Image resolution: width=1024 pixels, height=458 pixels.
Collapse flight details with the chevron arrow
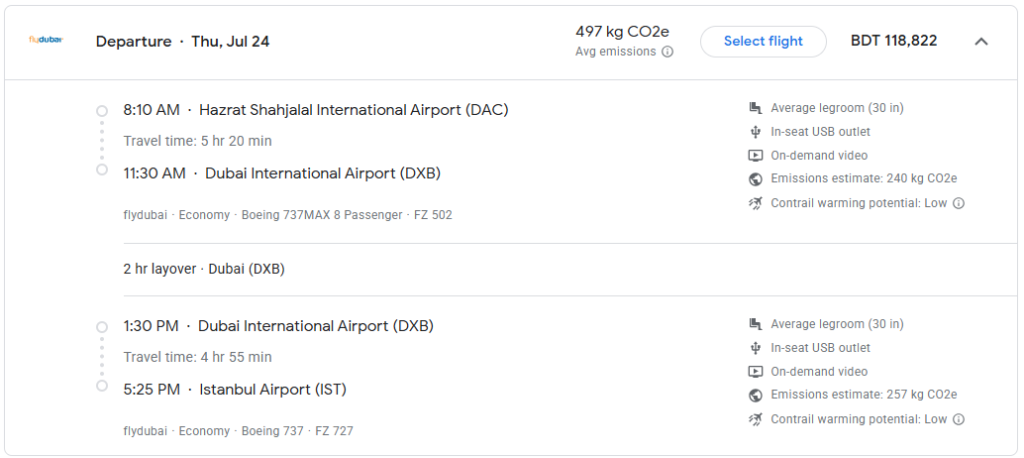pyautogui.click(x=981, y=41)
